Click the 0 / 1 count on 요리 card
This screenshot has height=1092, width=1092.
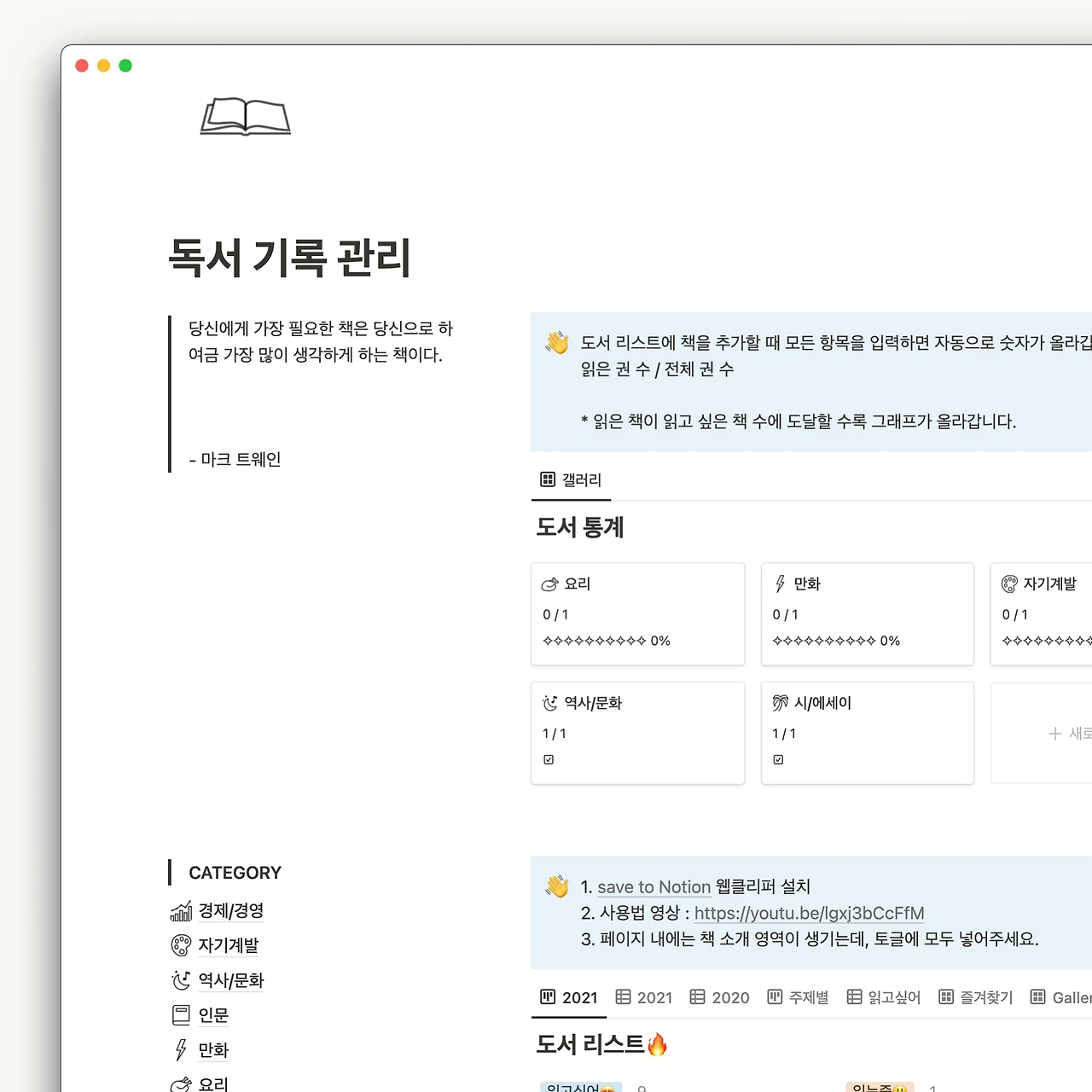click(555, 614)
